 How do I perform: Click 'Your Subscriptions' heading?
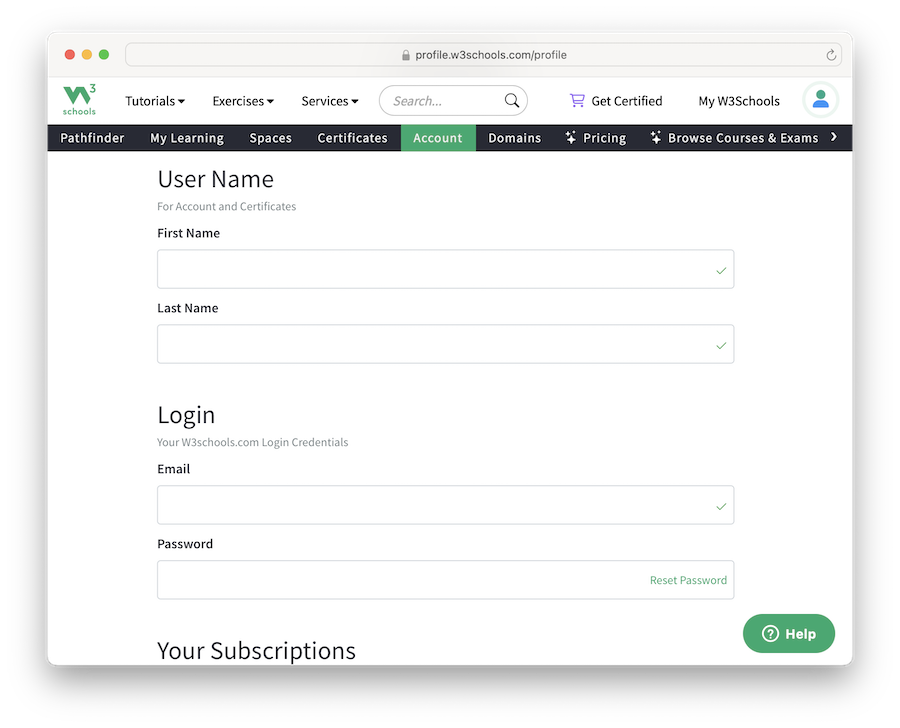[257, 651]
